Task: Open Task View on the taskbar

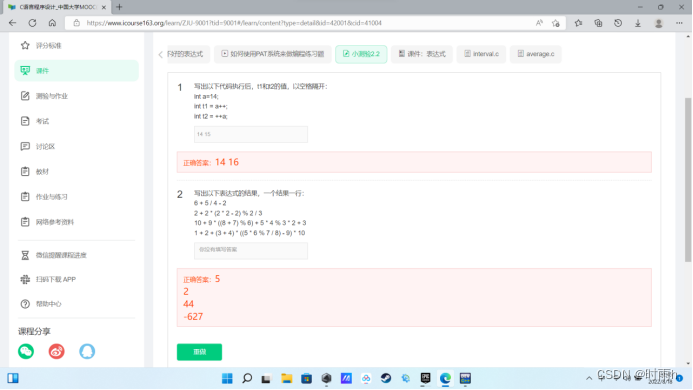Action: (266, 379)
